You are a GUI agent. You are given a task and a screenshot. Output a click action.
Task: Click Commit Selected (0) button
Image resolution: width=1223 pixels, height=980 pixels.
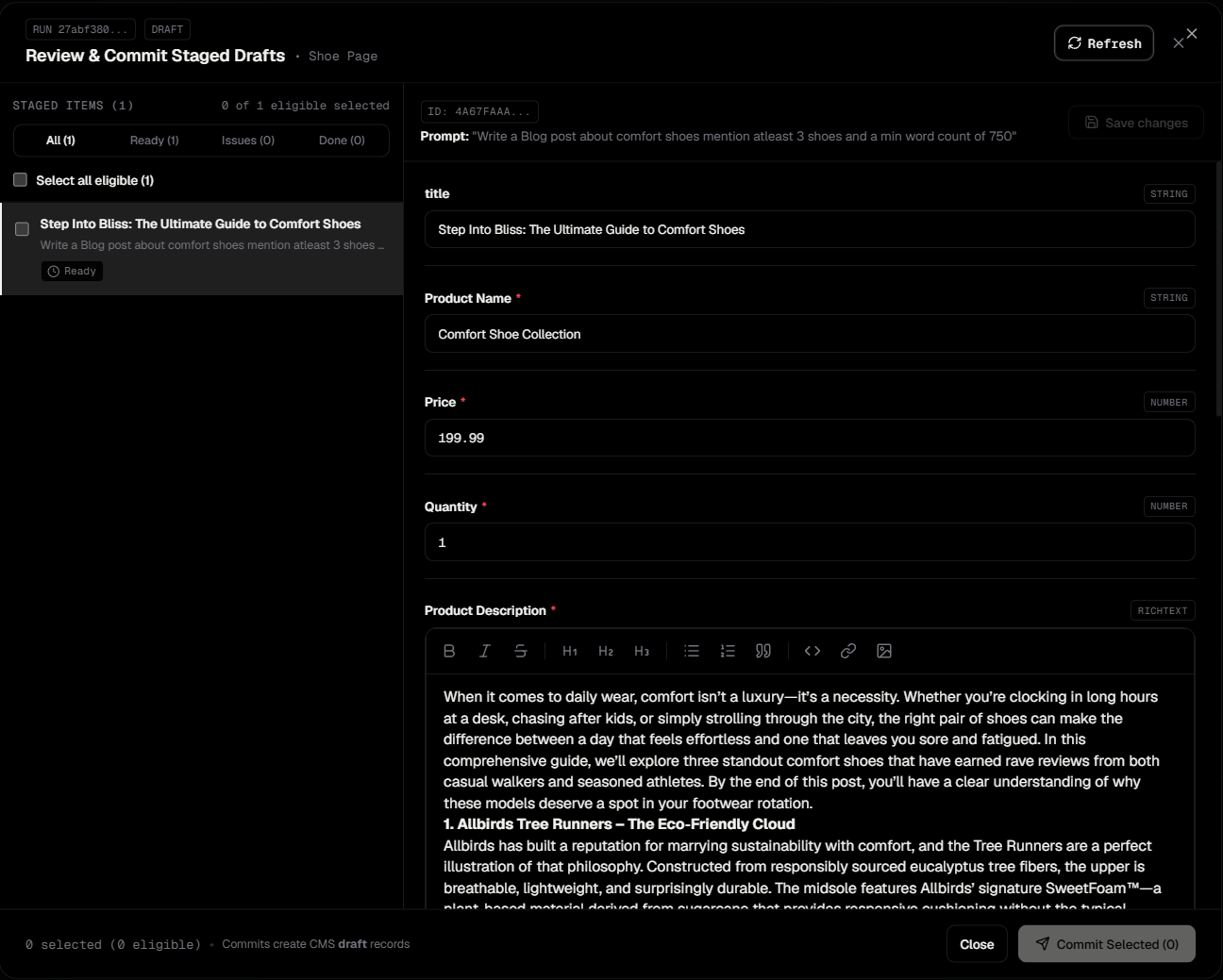(x=1107, y=944)
